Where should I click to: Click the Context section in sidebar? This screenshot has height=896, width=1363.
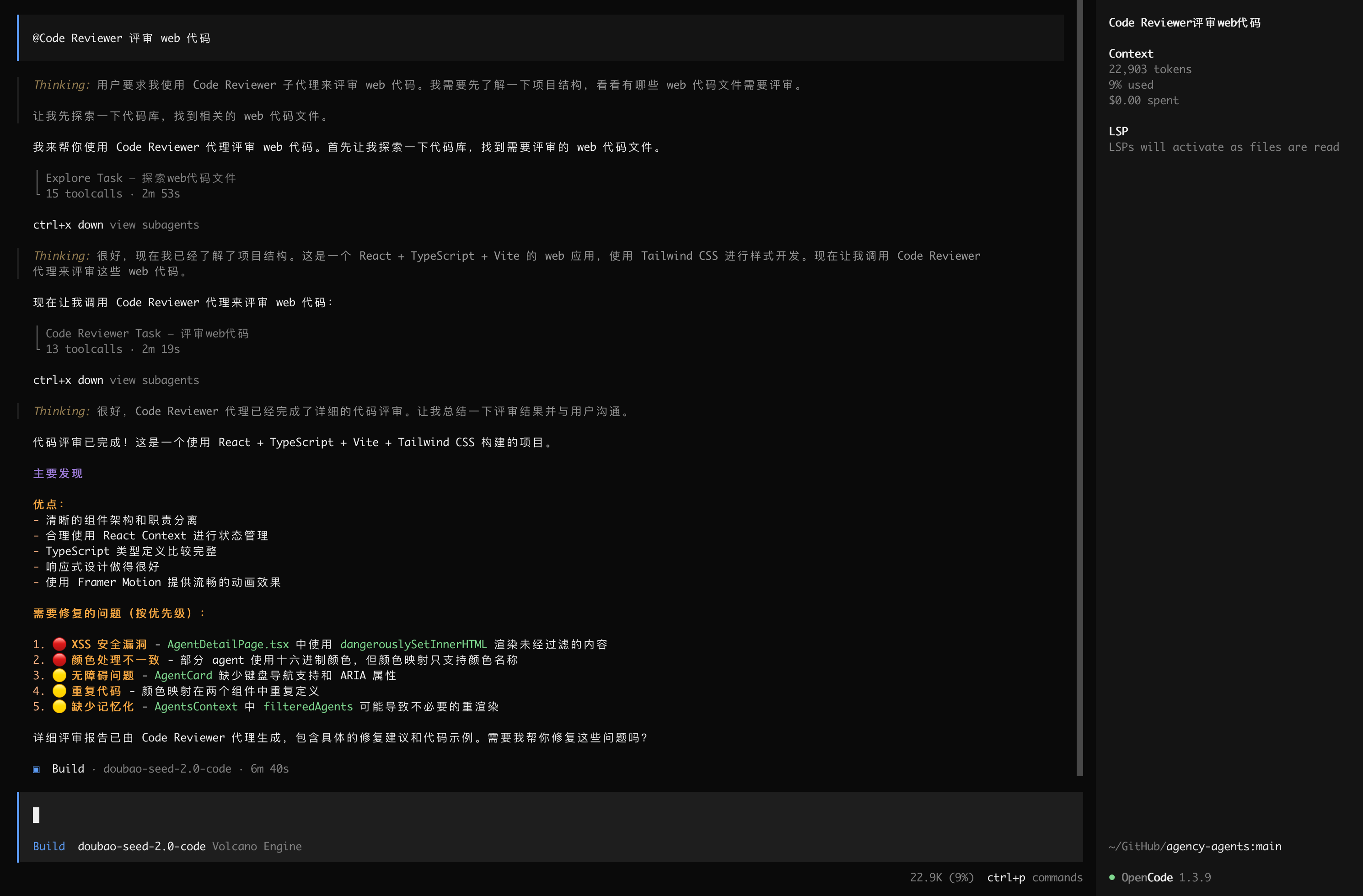pos(1131,54)
